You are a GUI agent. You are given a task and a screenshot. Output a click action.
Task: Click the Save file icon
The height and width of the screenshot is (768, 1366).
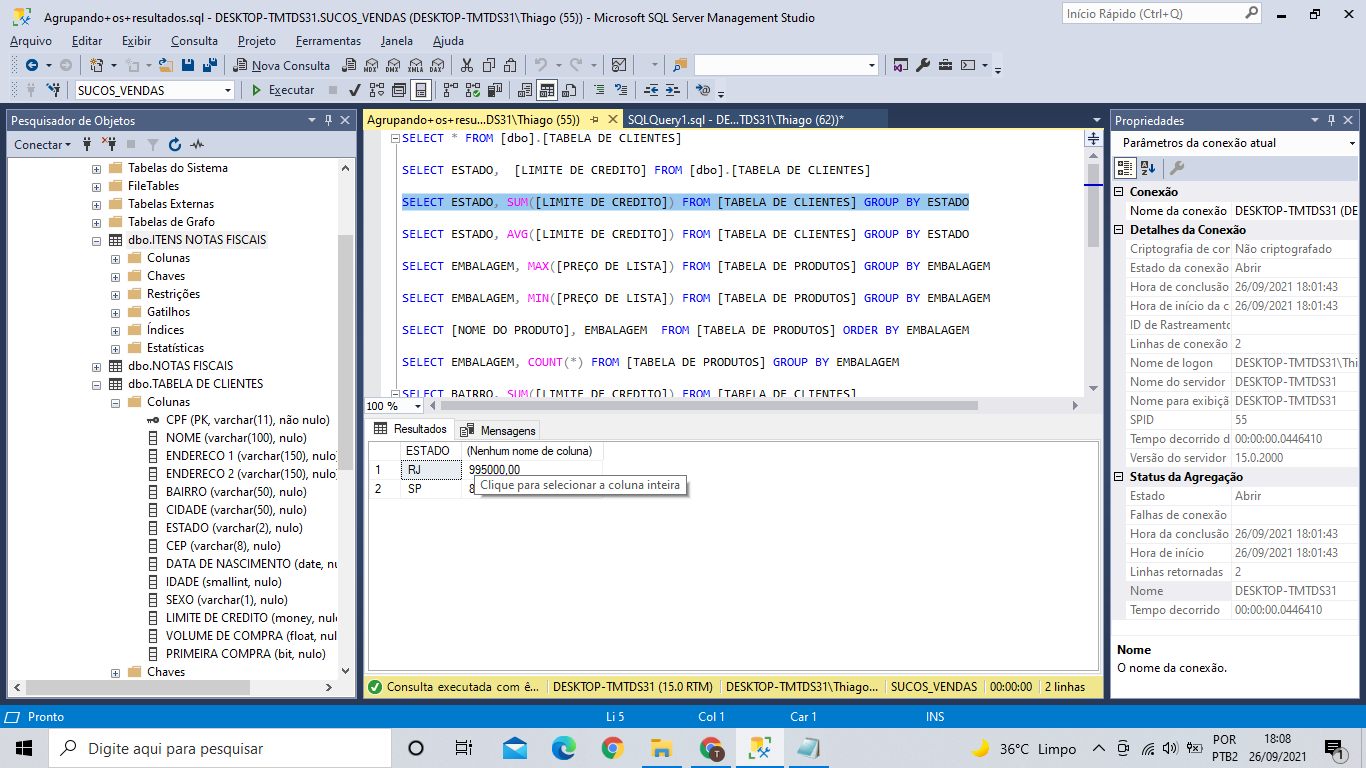pyautogui.click(x=188, y=65)
